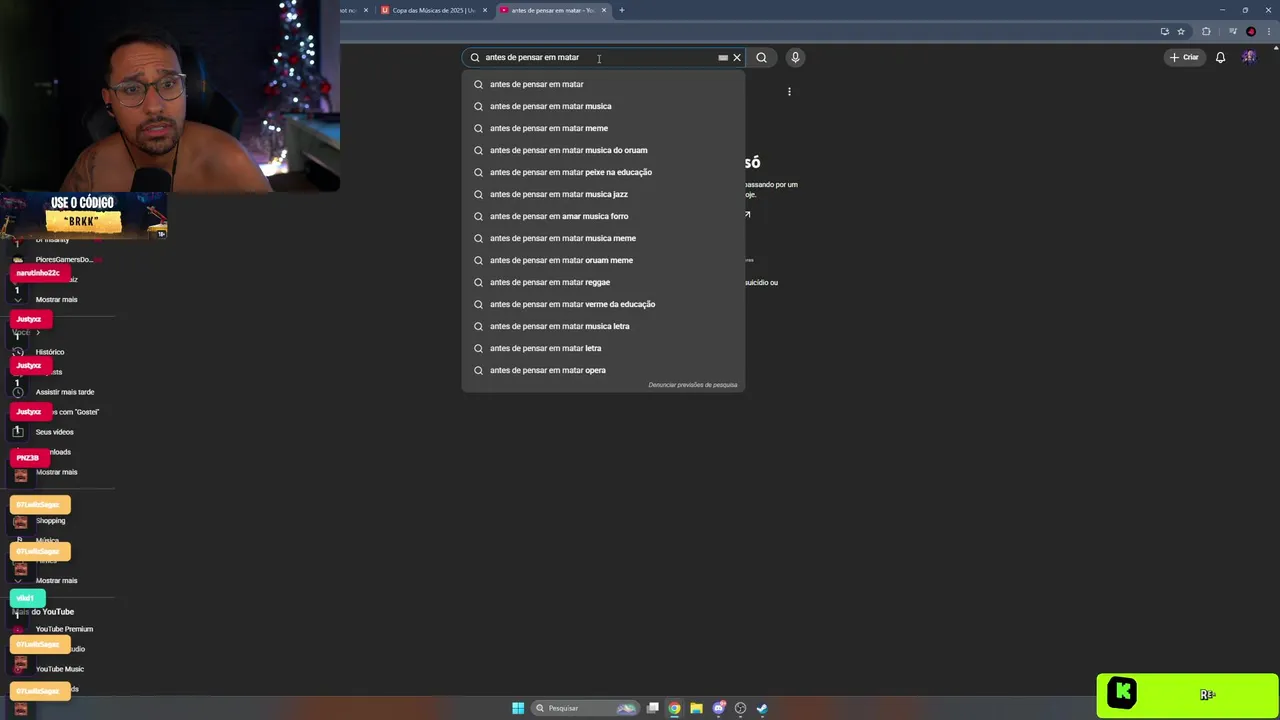Open Histórico in the sidebar
Image resolution: width=1280 pixels, height=720 pixels.
point(50,352)
